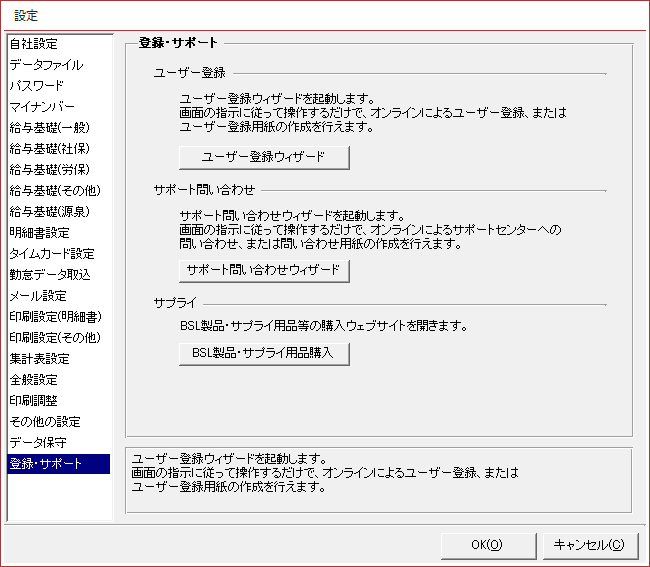Select 自社設定 in the settings list
650x567 pixels.
(x=34, y=44)
